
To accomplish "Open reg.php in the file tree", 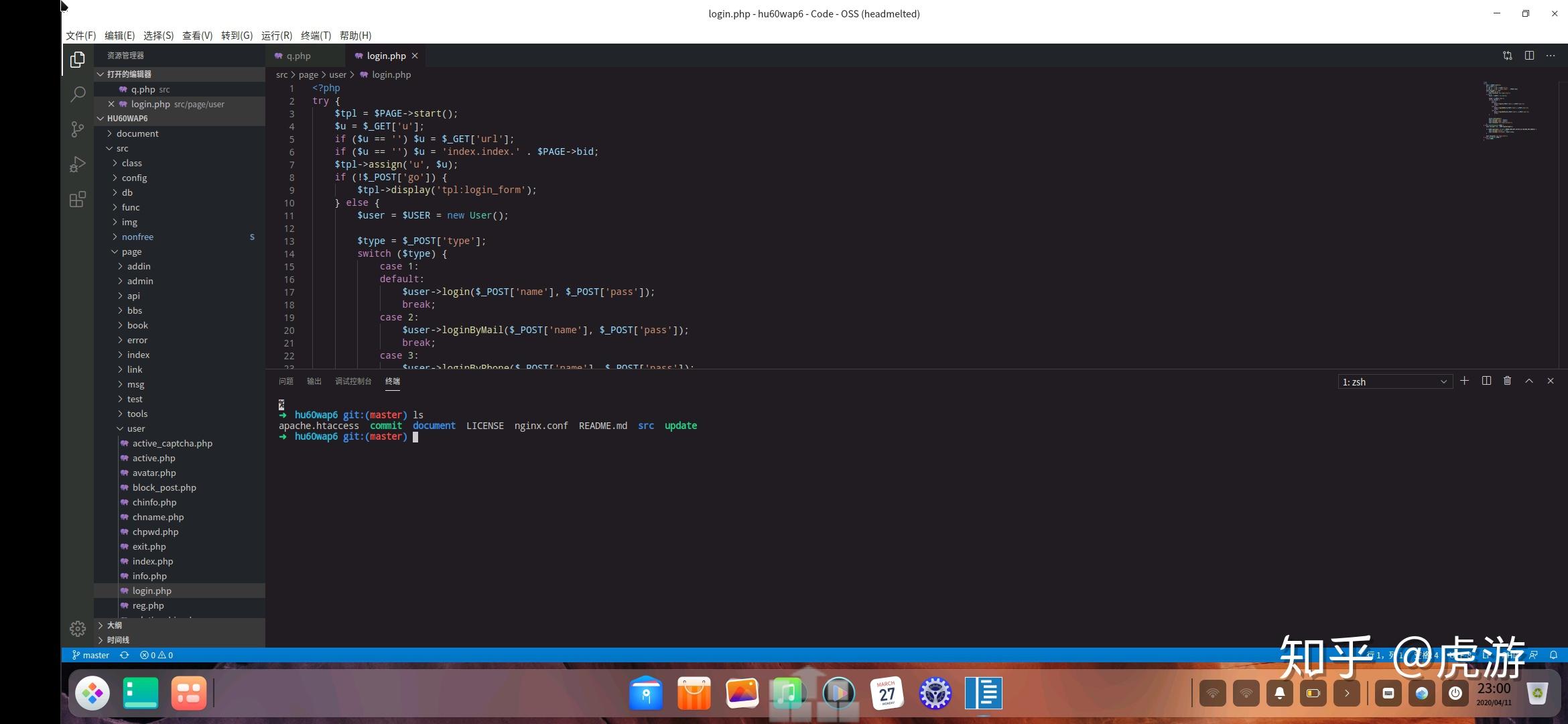I will coord(148,605).
